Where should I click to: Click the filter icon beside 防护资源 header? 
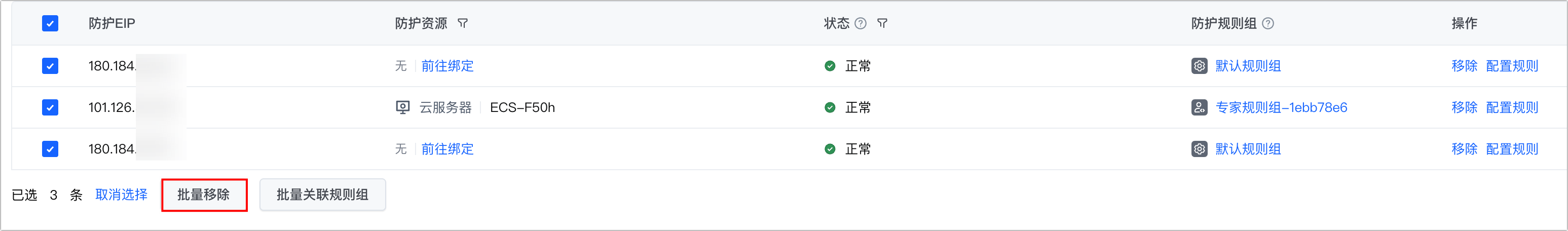(463, 24)
